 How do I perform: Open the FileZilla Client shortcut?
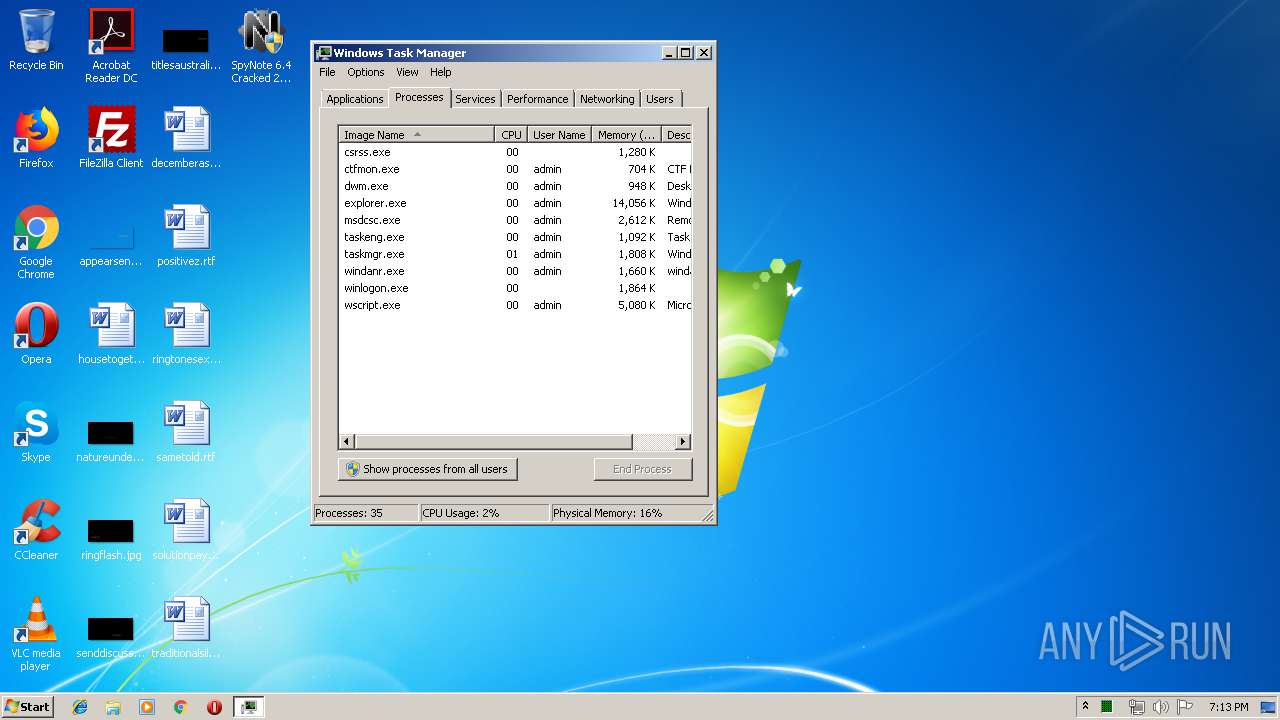[x=111, y=138]
